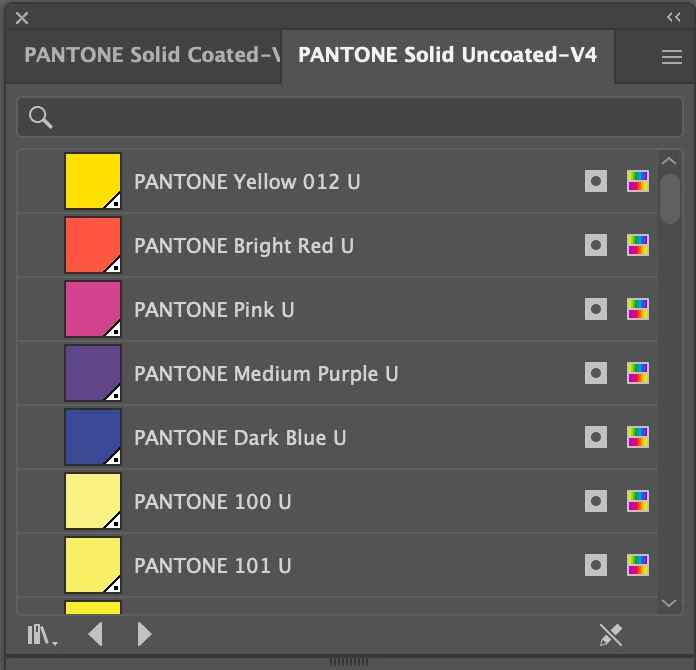The width and height of the screenshot is (696, 670).
Task: Click the disabled edit swatch pencil icon
Action: point(610,633)
